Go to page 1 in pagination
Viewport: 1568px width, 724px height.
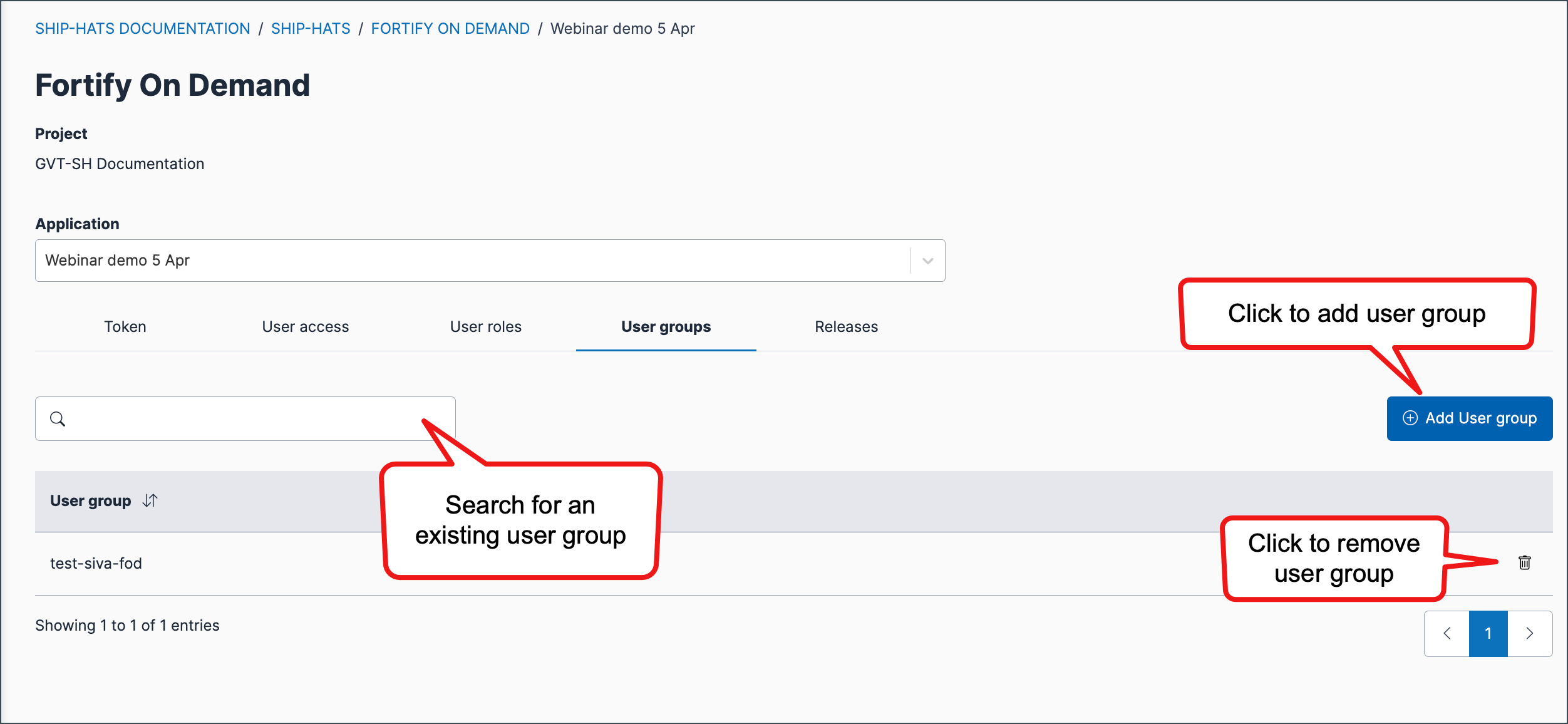coord(1488,633)
